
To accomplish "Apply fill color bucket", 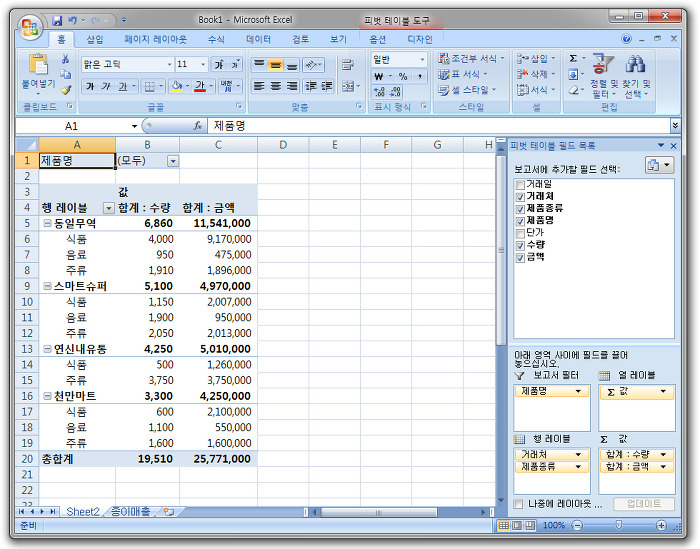I will 177,86.
